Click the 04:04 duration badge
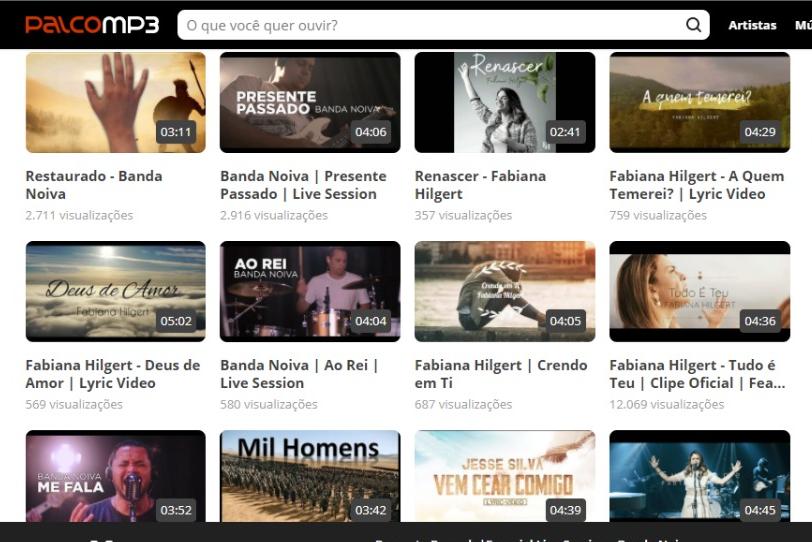The height and width of the screenshot is (542, 812). (370, 321)
